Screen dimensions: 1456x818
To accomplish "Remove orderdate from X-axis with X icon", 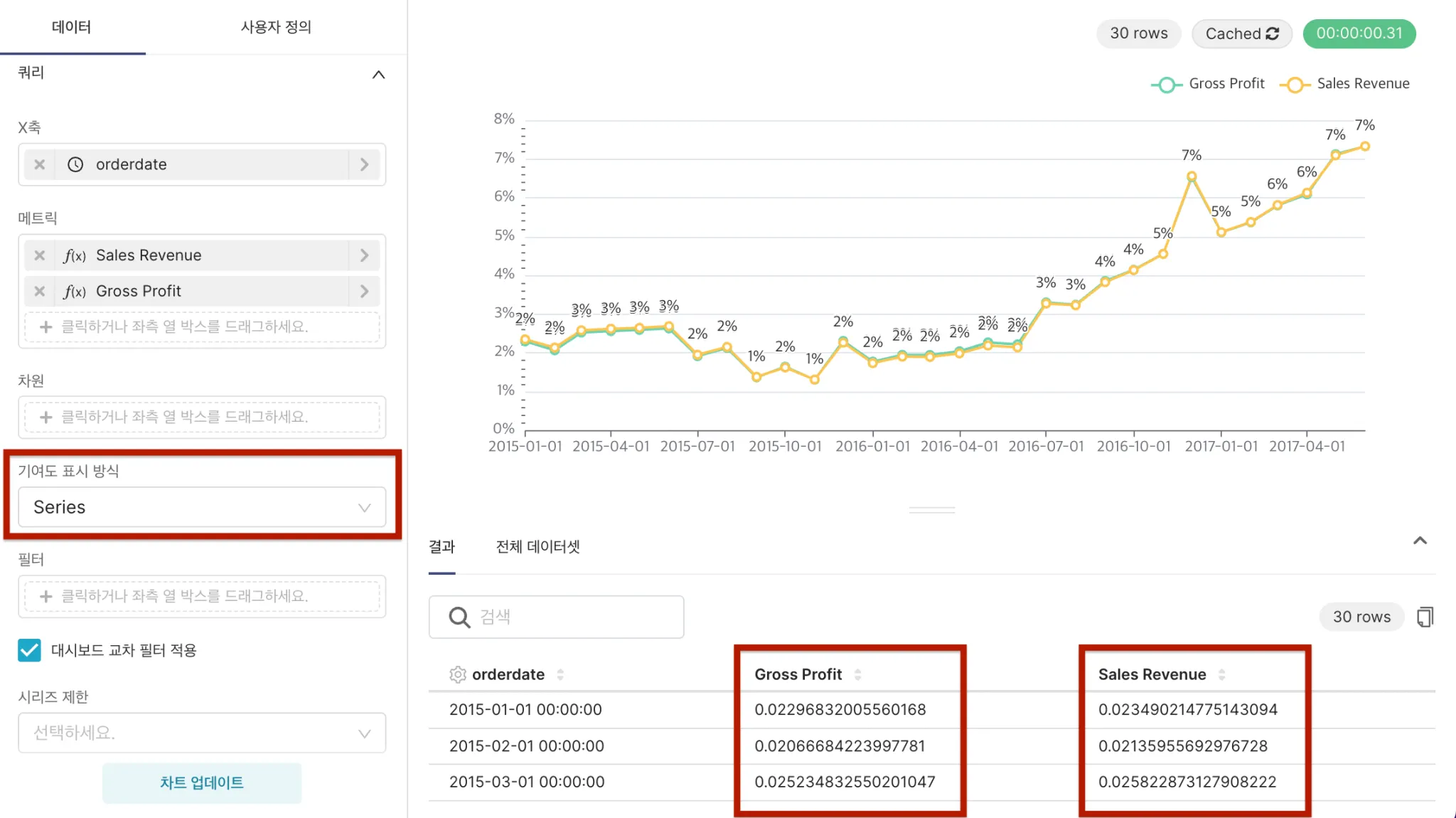I will point(40,164).
